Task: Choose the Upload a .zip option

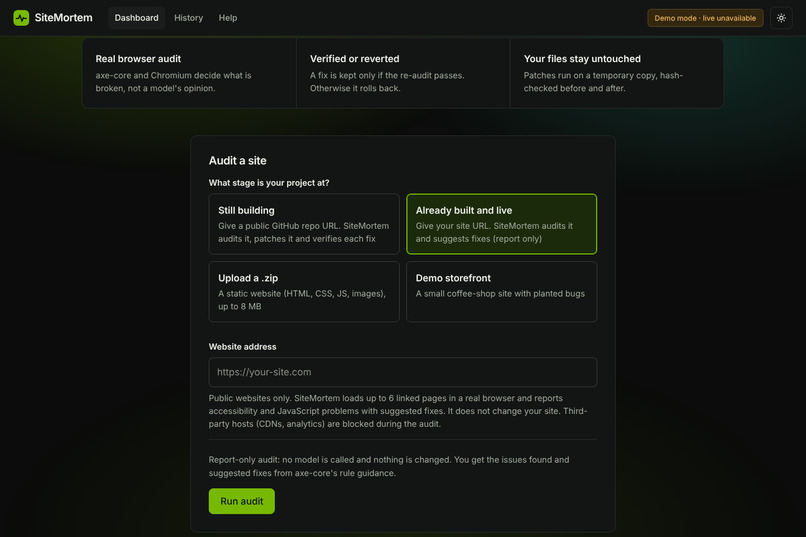Action: (x=304, y=292)
